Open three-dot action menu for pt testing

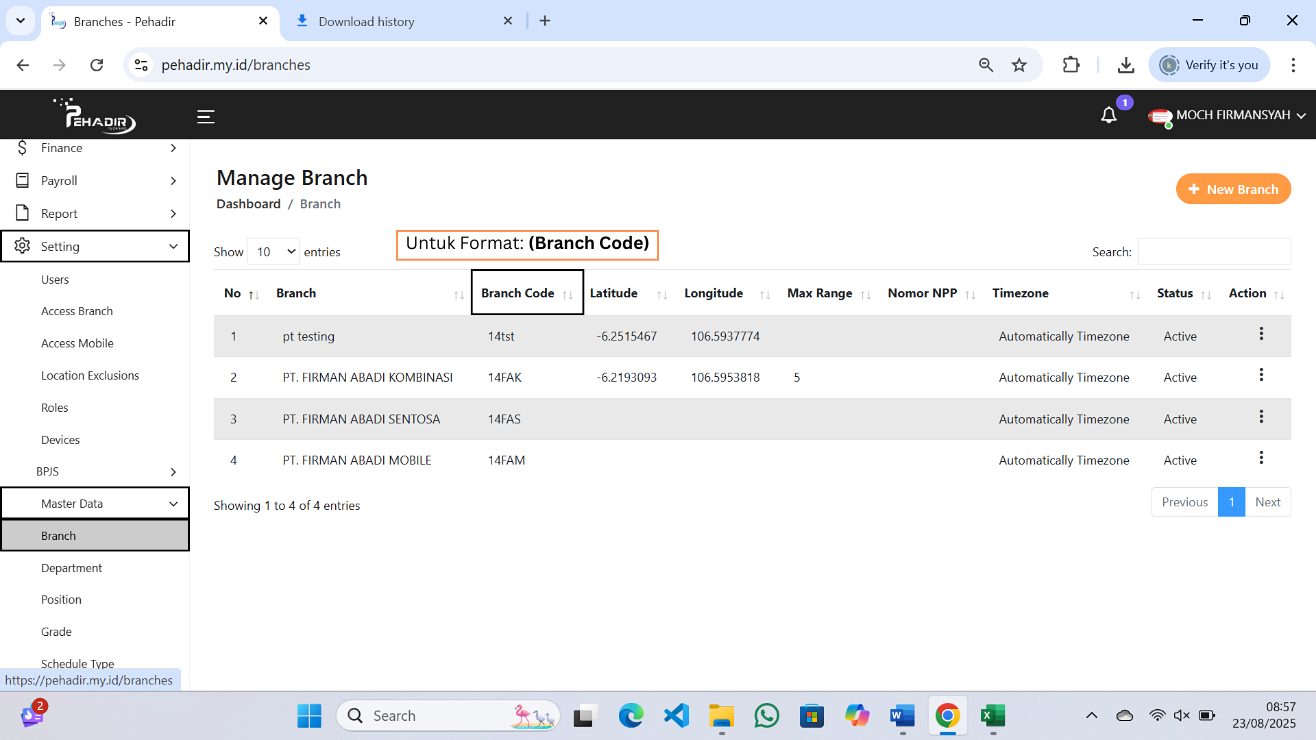[1261, 334]
